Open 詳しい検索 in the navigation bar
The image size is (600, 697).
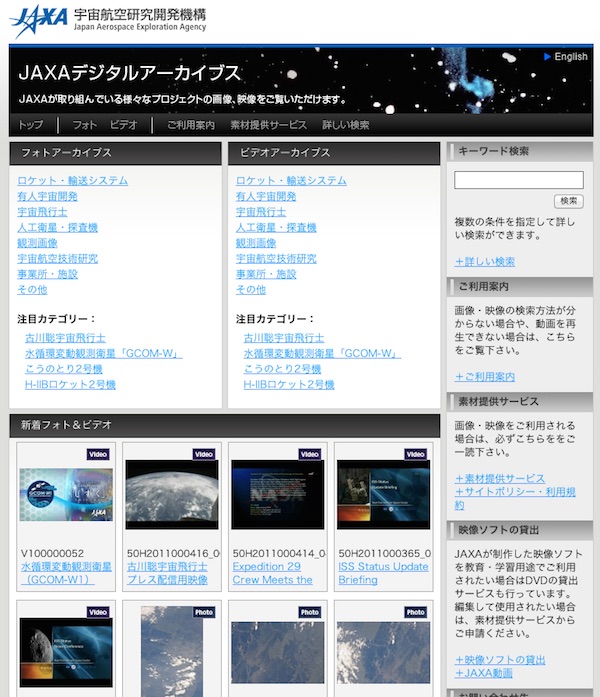coord(346,125)
